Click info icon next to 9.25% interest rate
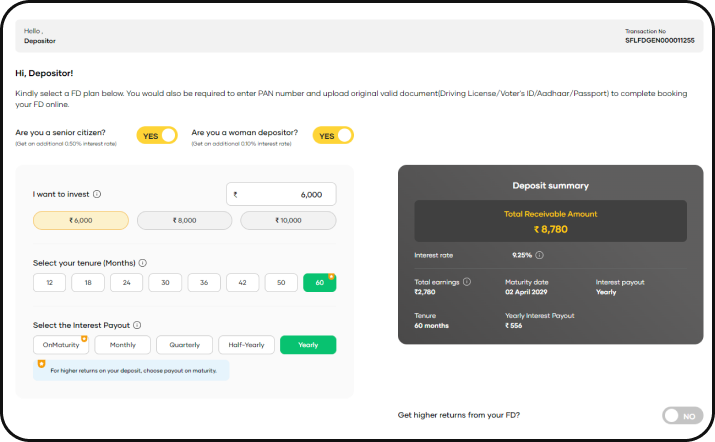 click(x=539, y=255)
